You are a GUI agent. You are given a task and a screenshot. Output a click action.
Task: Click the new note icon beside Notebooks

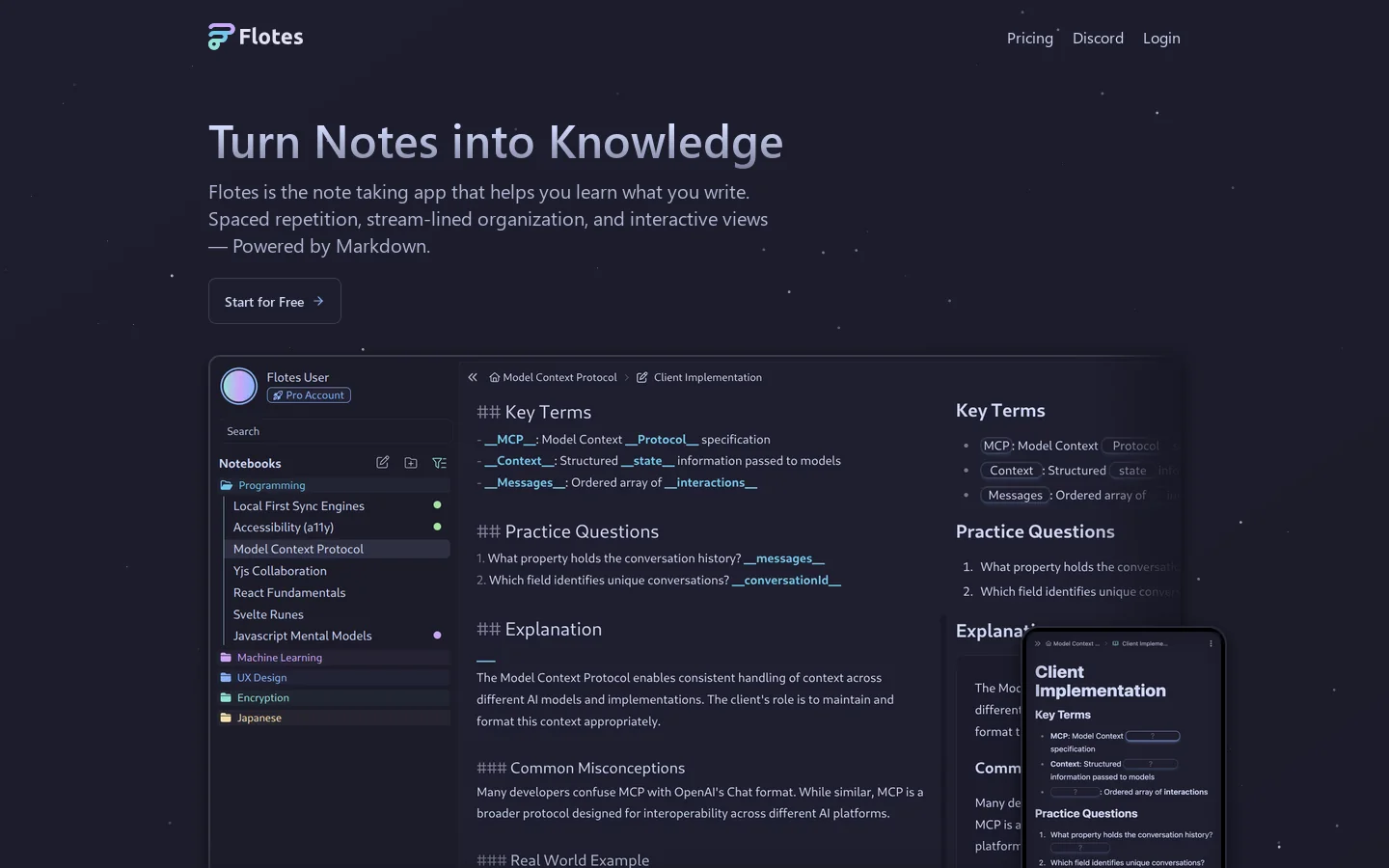[383, 463]
